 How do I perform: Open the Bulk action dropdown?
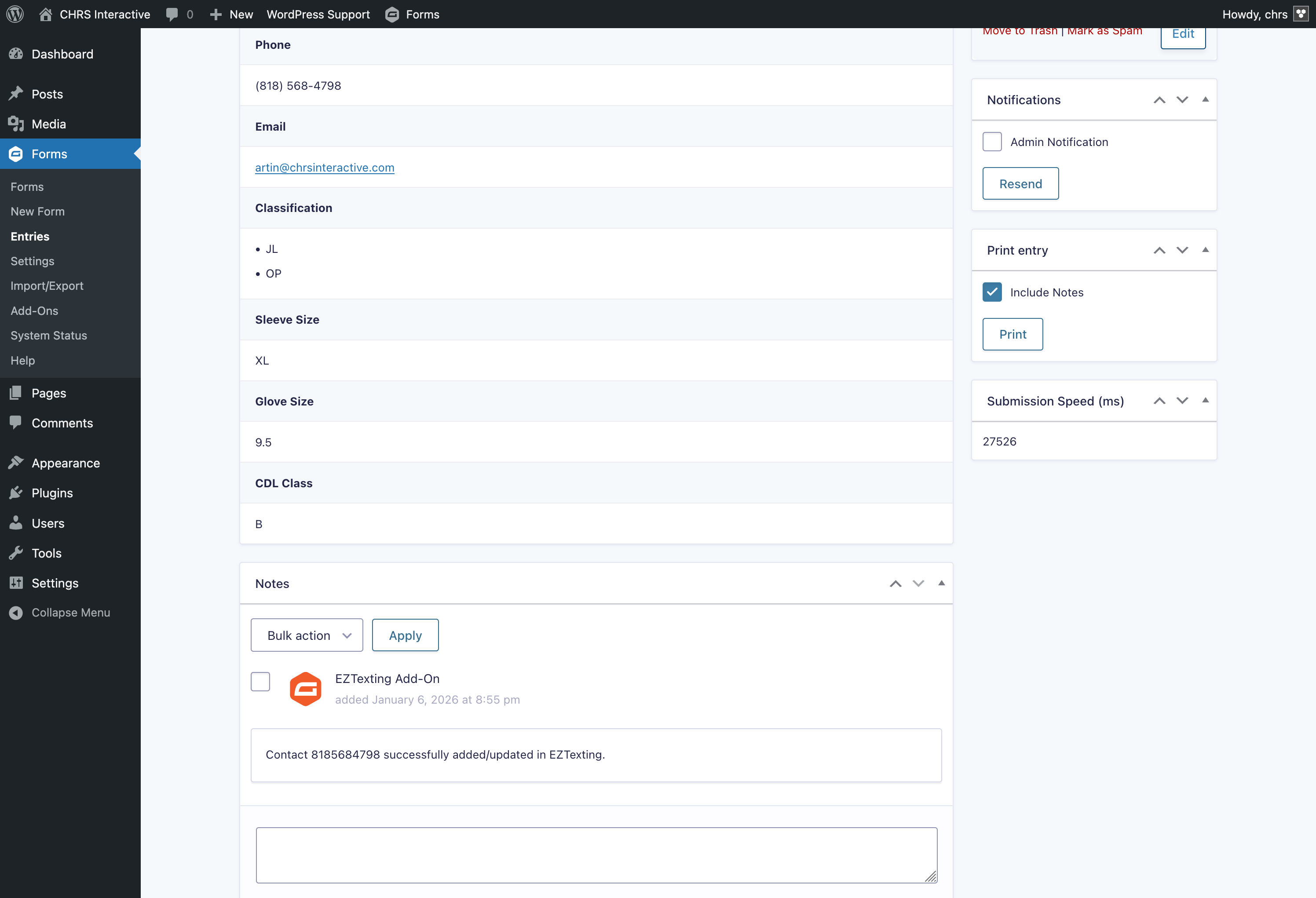[x=307, y=635]
